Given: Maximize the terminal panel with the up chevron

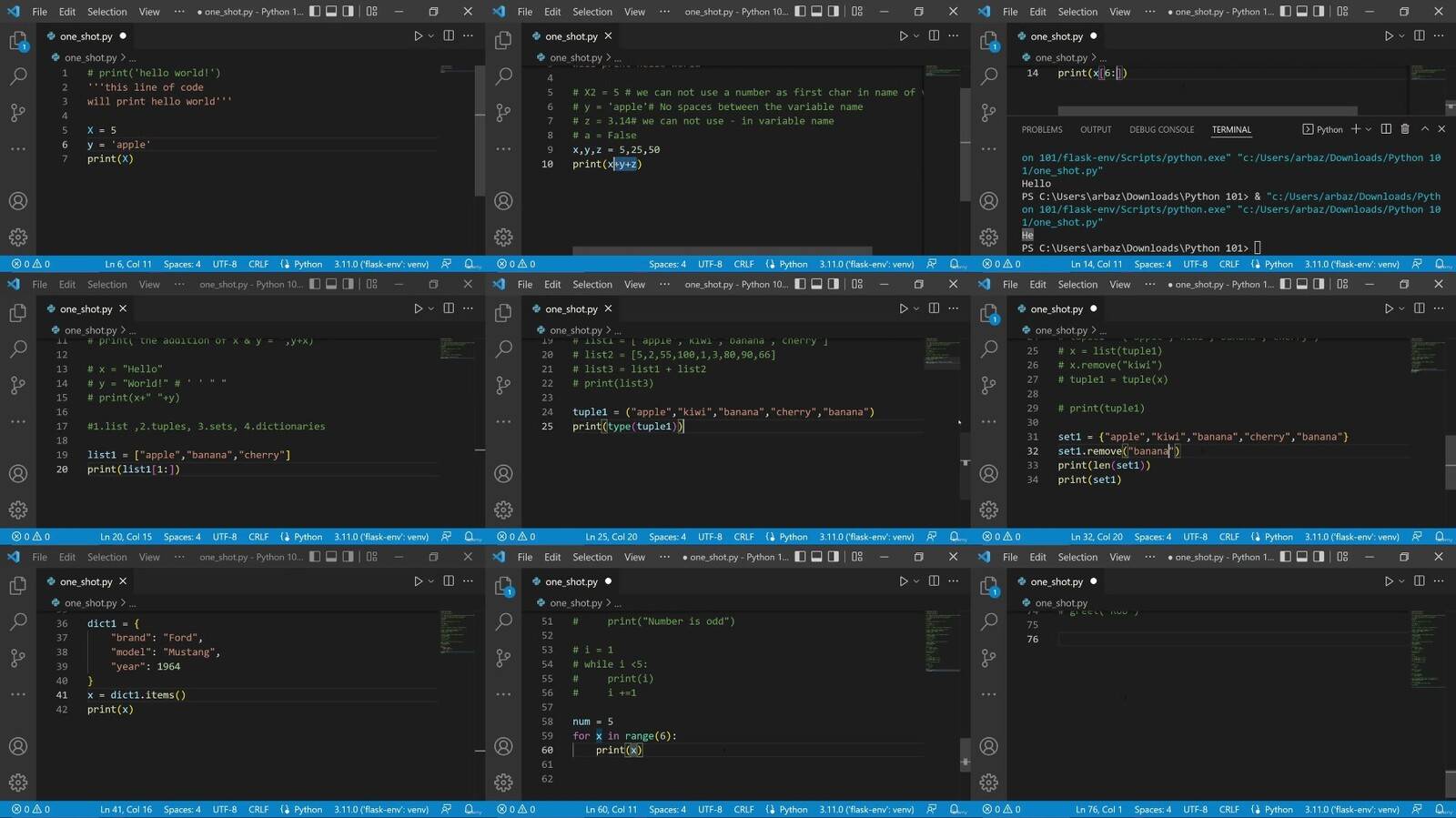Looking at the screenshot, I should coord(1425,129).
